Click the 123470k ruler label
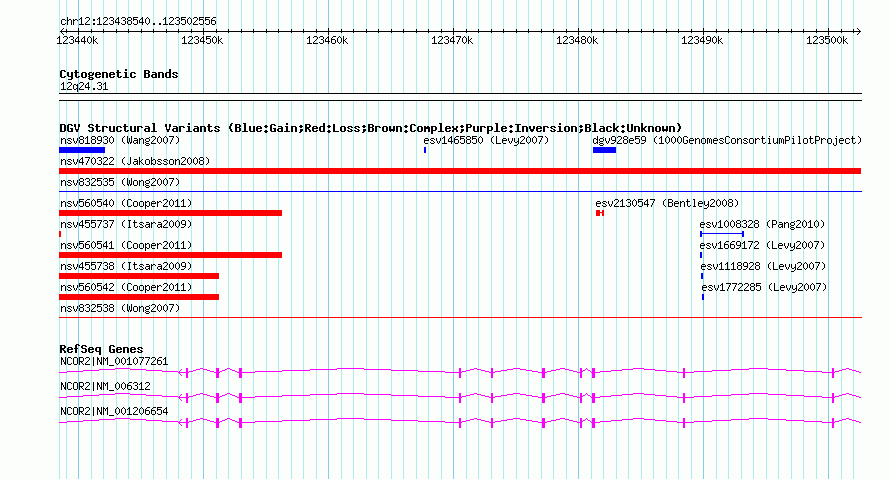The height and width of the screenshot is (479, 890). (452, 40)
